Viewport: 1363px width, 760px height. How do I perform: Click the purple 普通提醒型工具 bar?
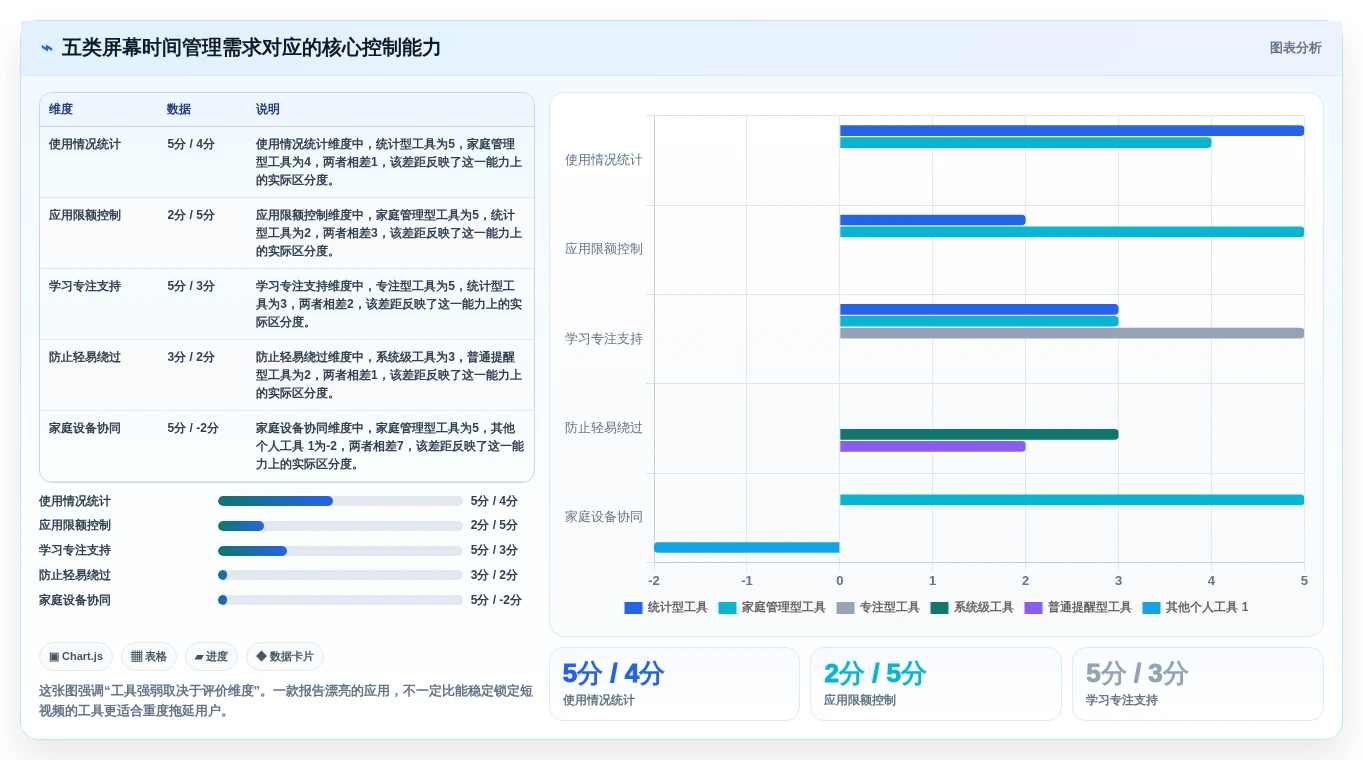pos(933,446)
